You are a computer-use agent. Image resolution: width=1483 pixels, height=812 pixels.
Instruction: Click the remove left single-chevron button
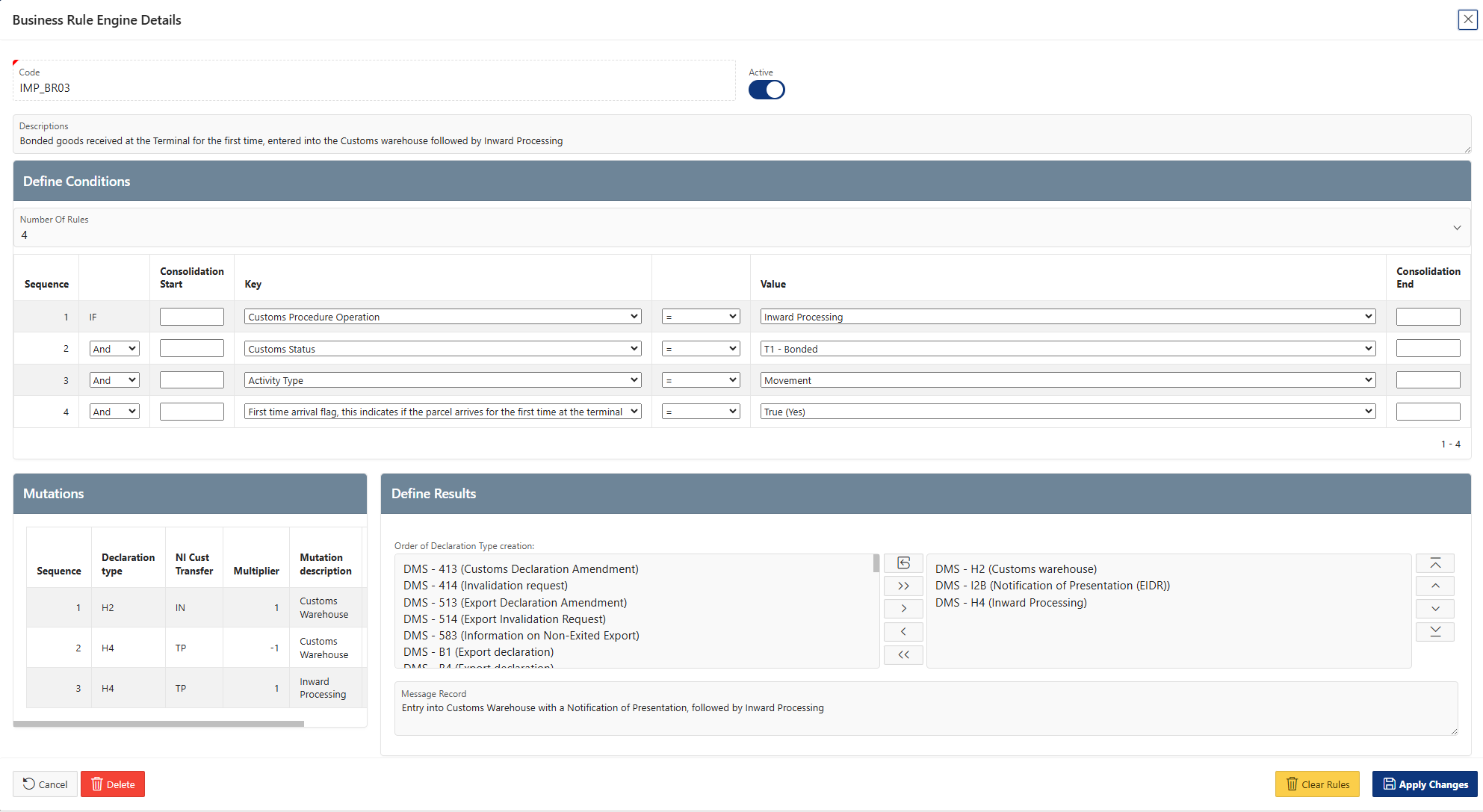903,632
